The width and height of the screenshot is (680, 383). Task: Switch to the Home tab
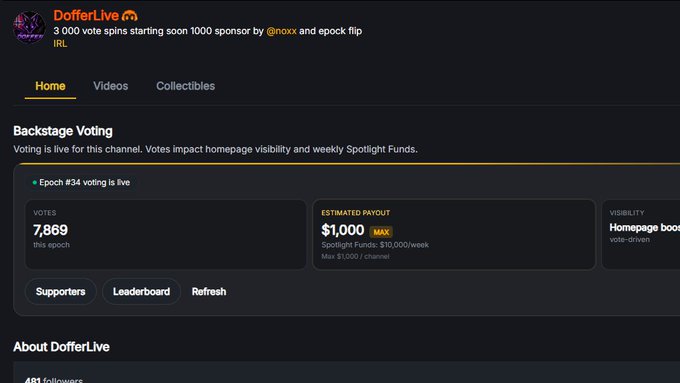[x=50, y=86]
